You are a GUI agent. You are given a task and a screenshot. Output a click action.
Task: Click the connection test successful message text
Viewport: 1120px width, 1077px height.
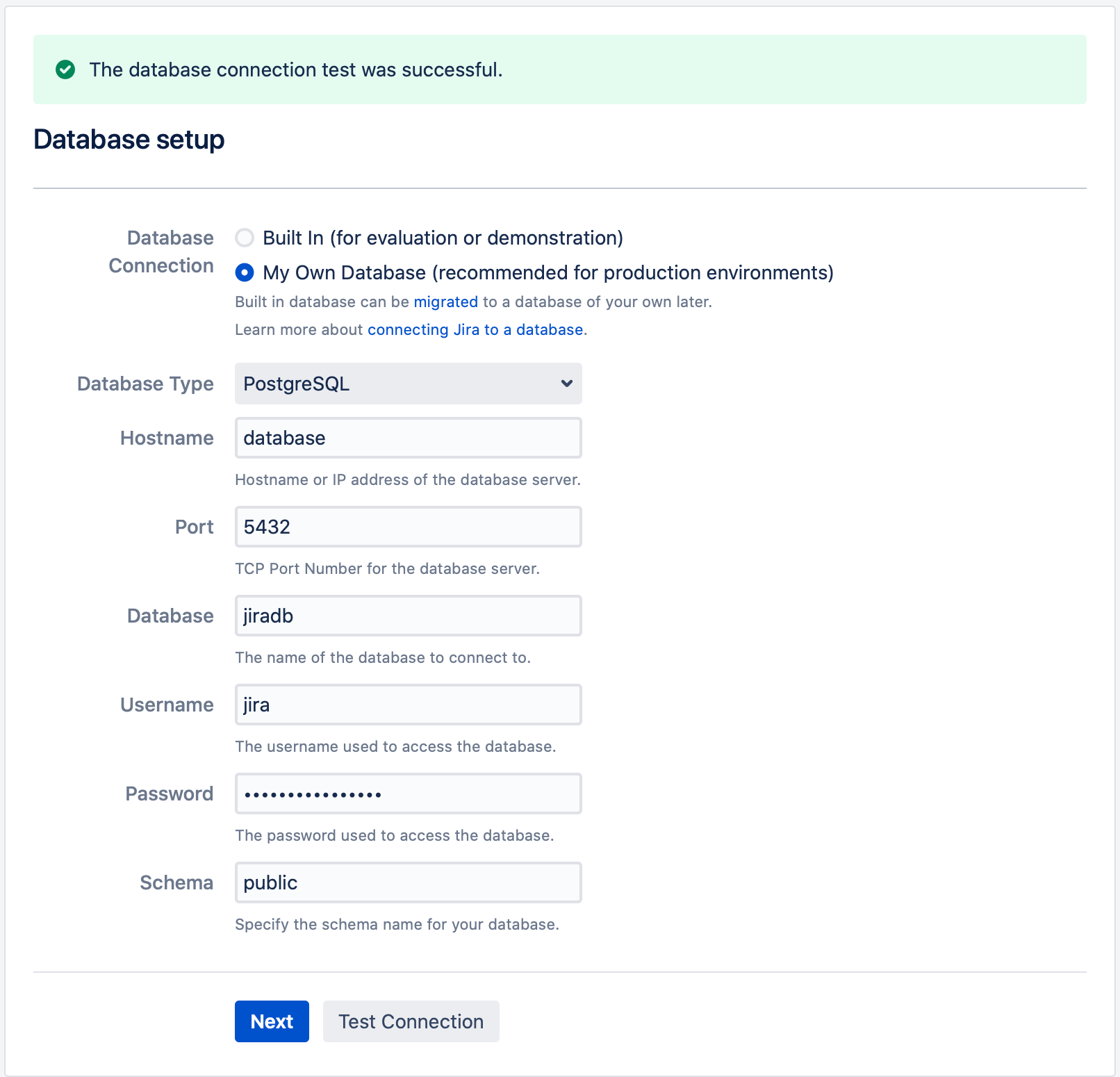296,69
